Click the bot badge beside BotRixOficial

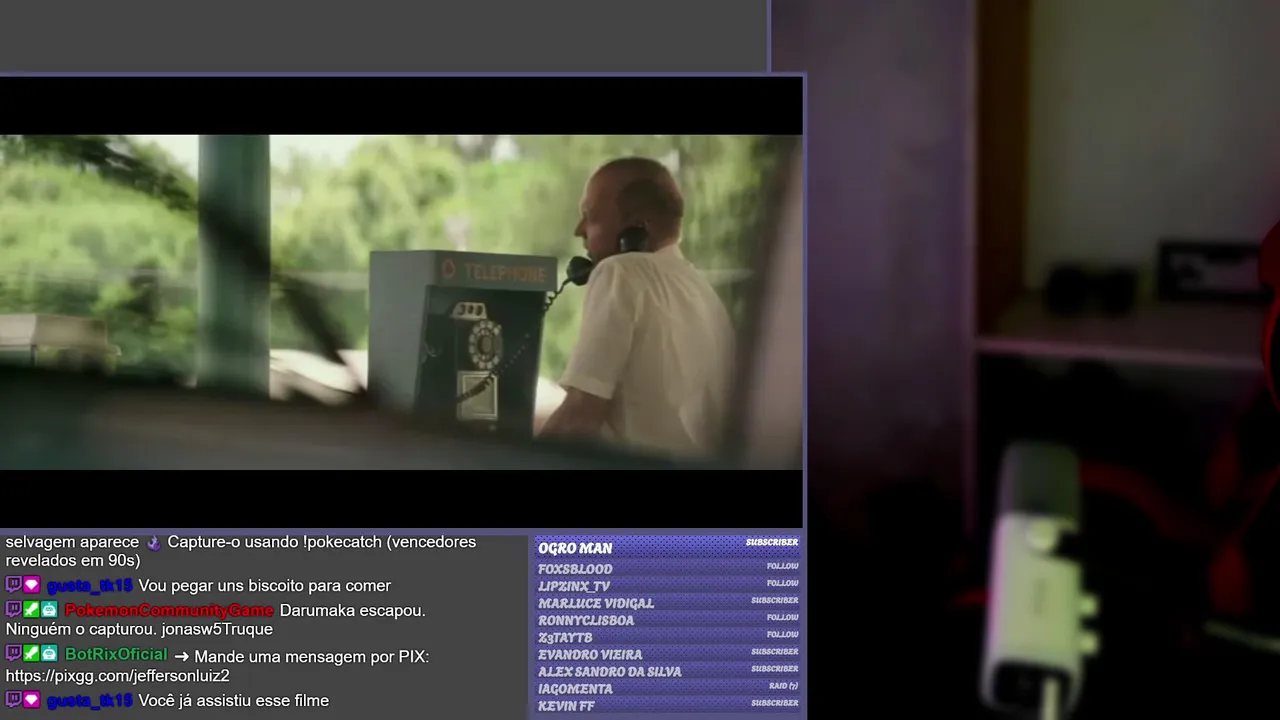tap(49, 654)
